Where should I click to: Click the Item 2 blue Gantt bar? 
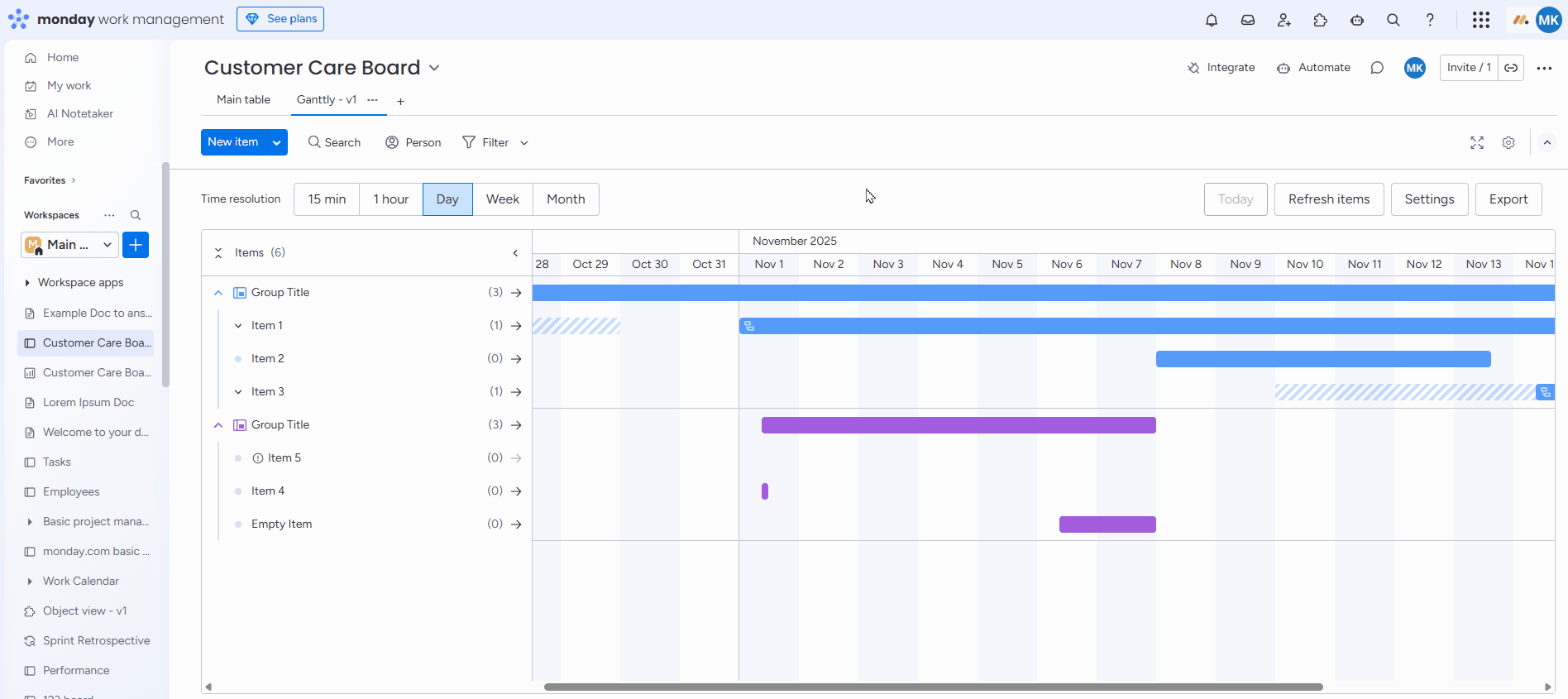(1323, 359)
